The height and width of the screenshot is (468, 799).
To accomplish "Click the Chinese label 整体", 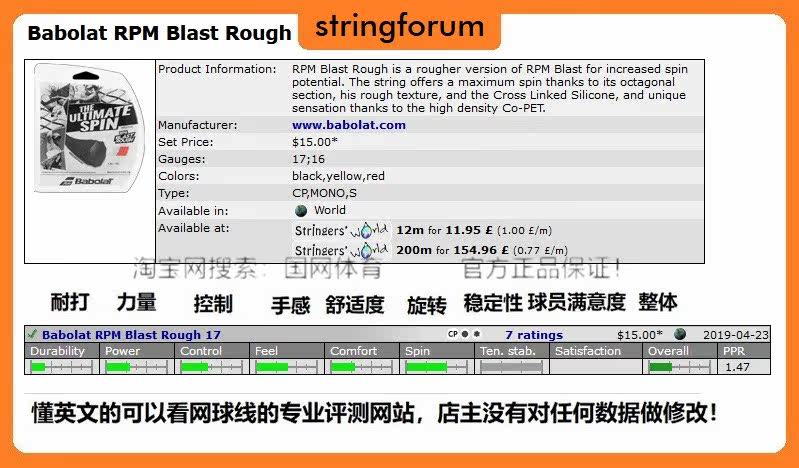I will pos(658,302).
